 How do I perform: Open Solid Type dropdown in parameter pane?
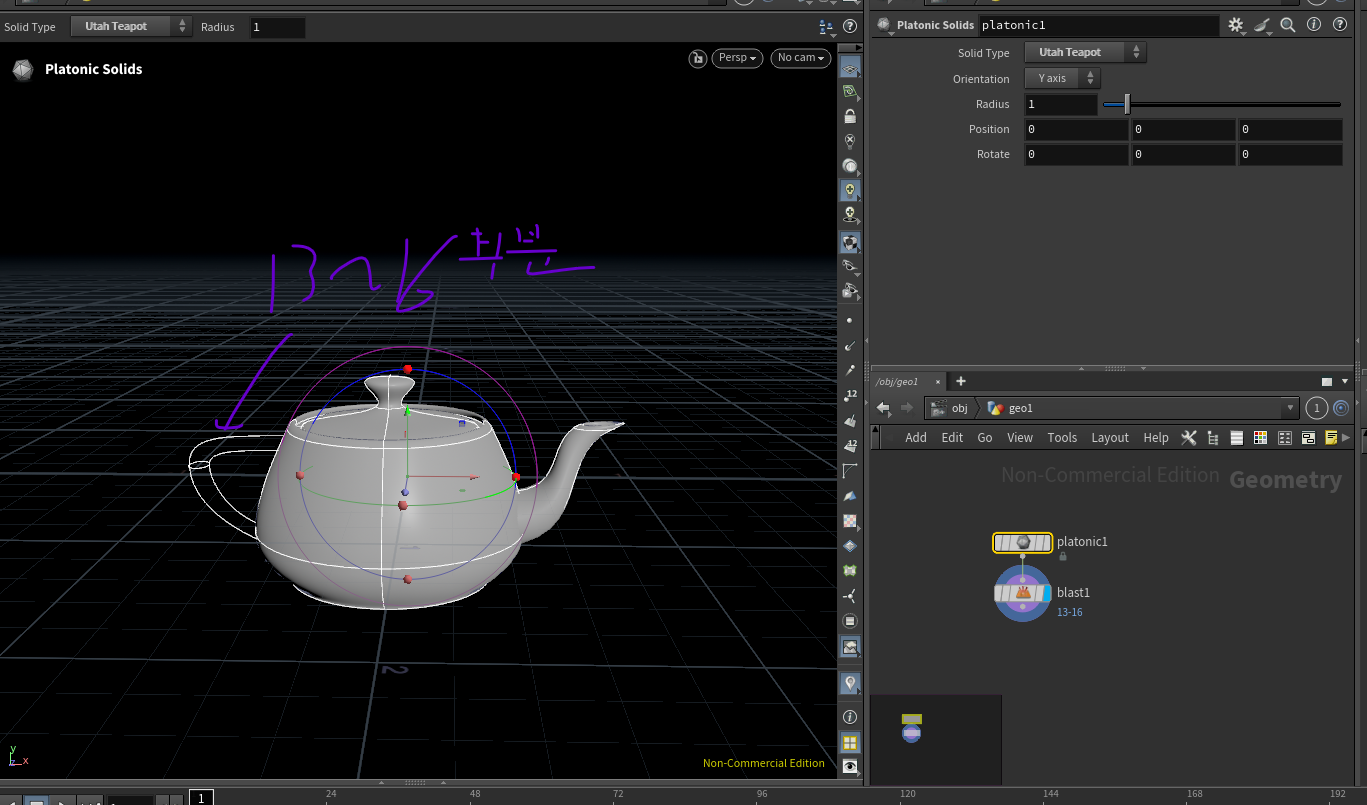click(x=1085, y=53)
